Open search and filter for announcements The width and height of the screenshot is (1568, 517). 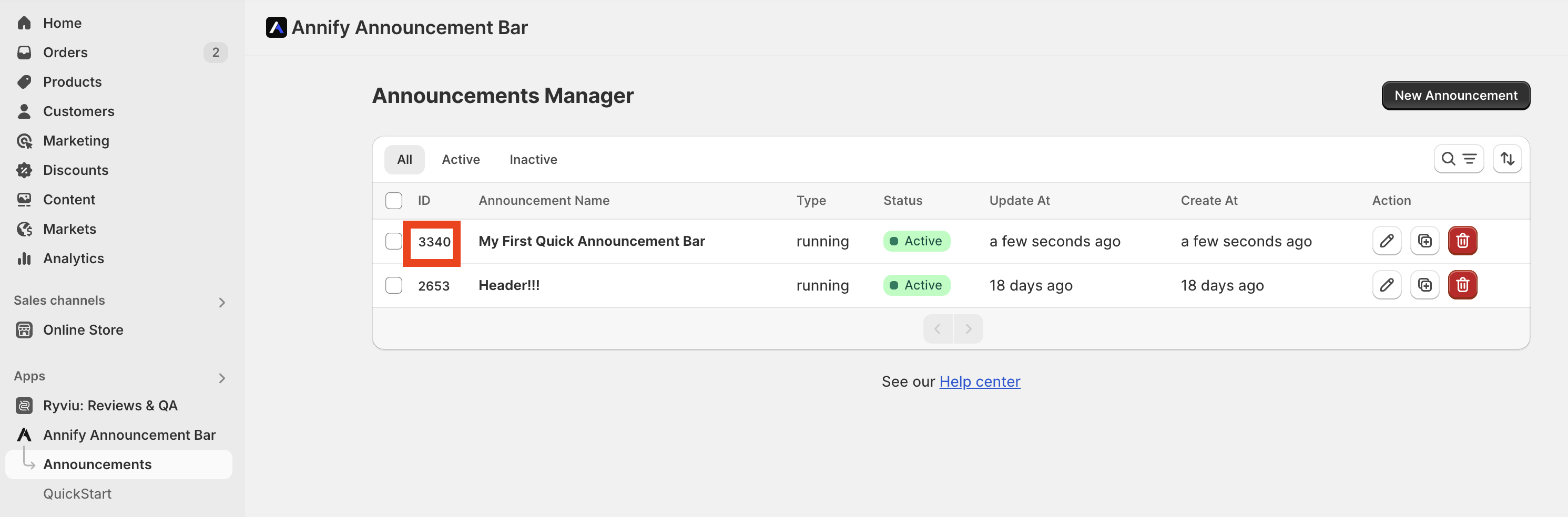tap(1459, 159)
